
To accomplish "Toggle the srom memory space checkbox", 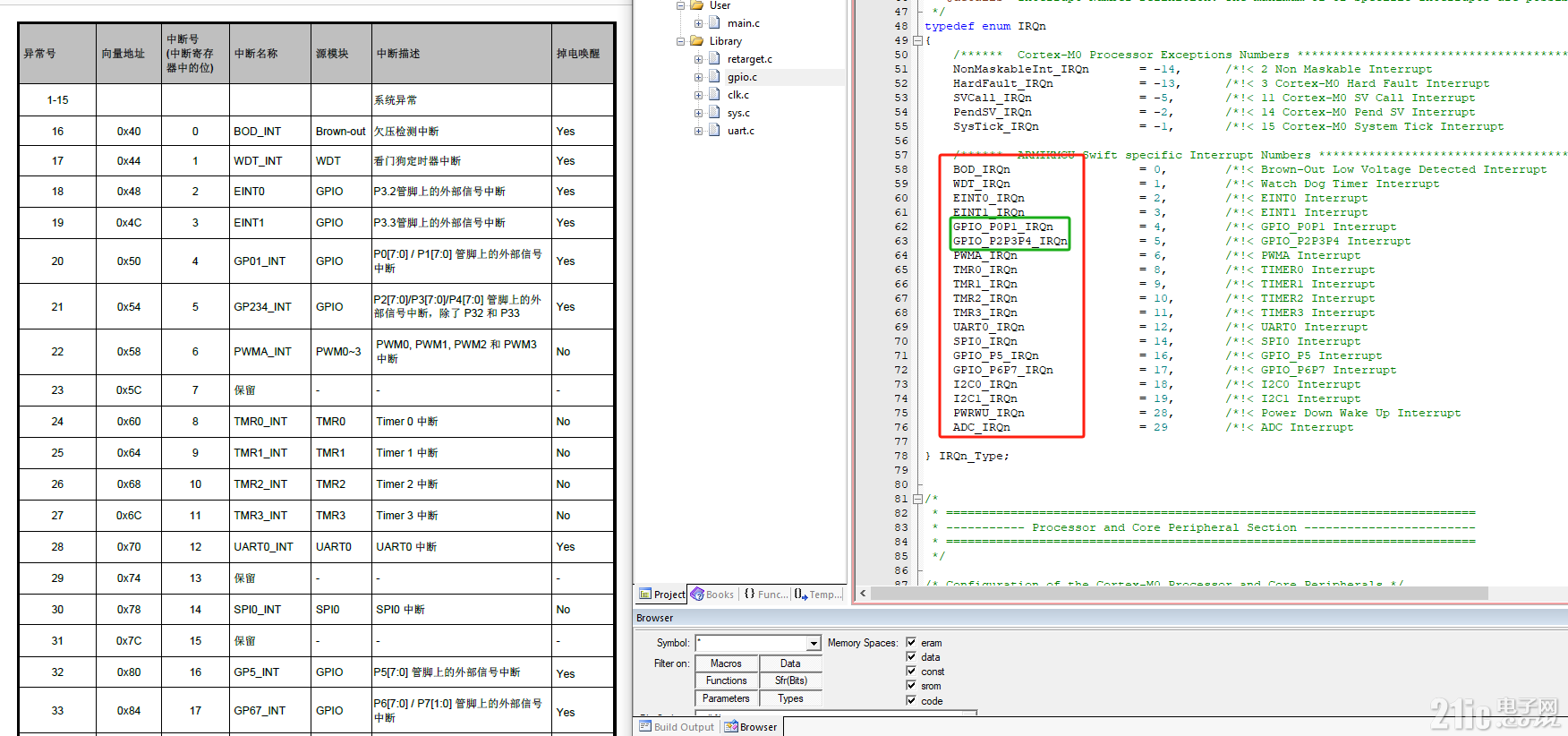I will click(911, 686).
